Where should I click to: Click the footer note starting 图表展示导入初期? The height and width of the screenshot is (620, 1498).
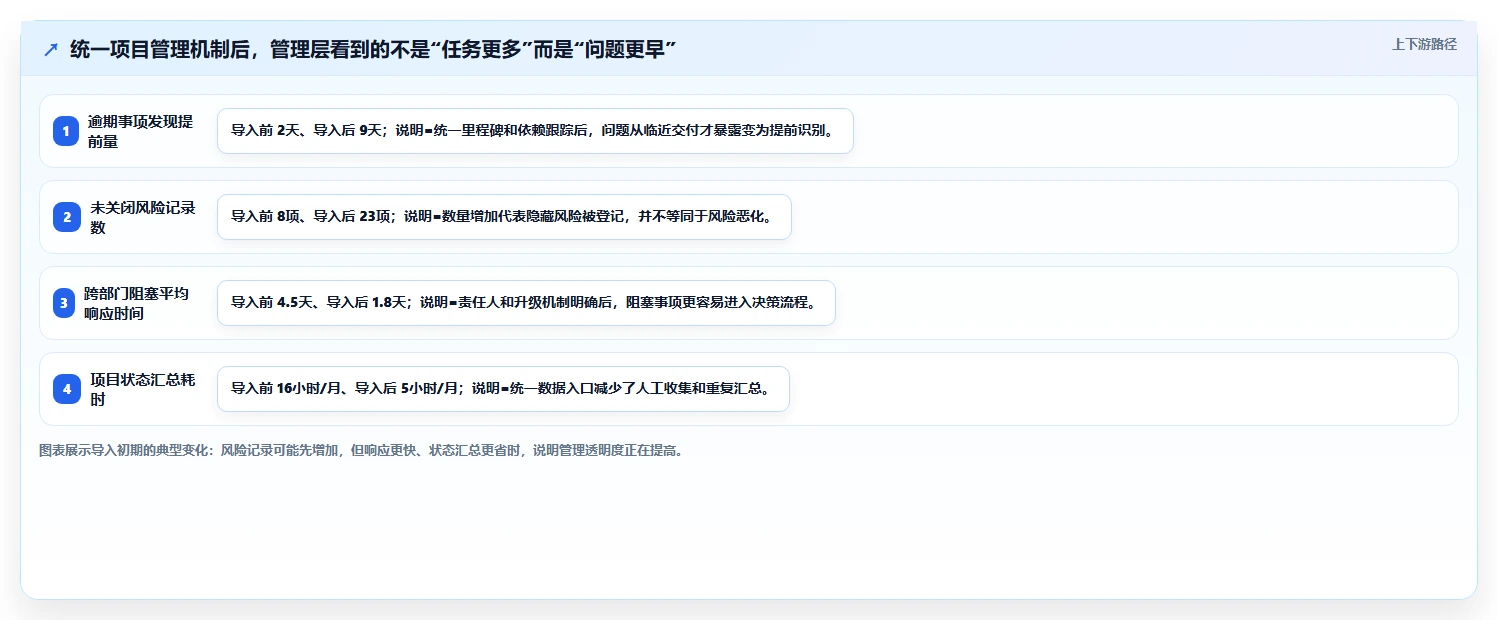[x=363, y=450]
